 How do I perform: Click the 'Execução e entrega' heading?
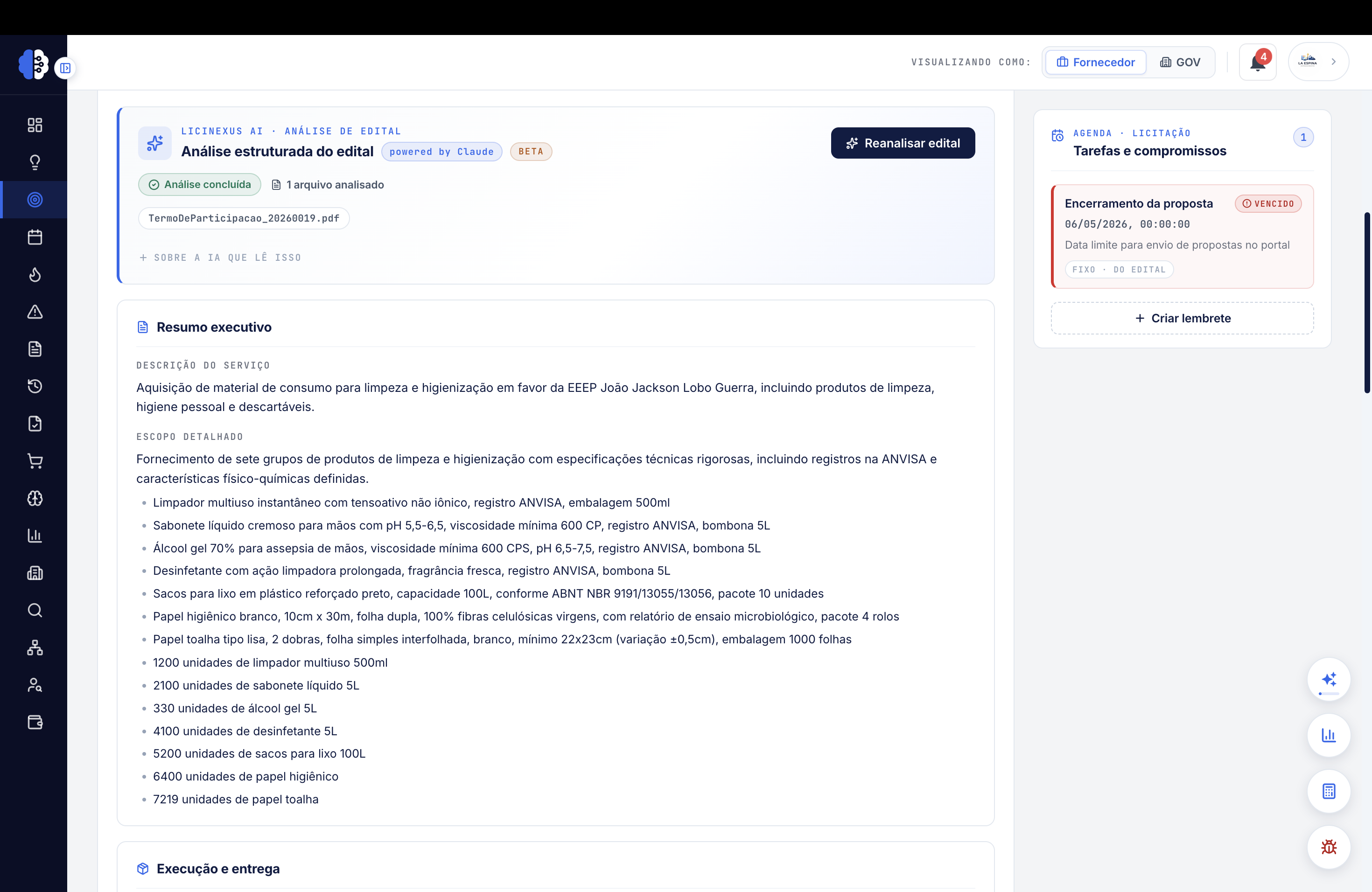point(218,869)
